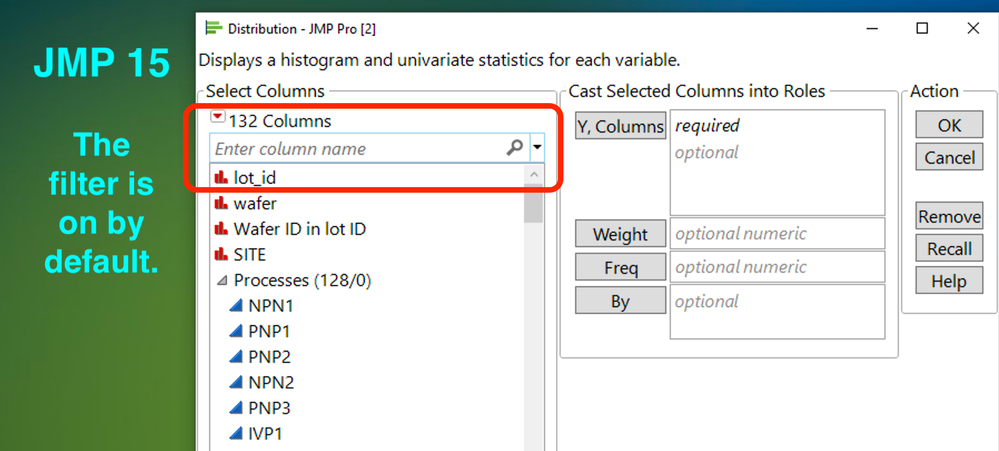The height and width of the screenshot is (451, 999).
Task: Click the lot_id nominal column icon
Action: click(x=221, y=177)
